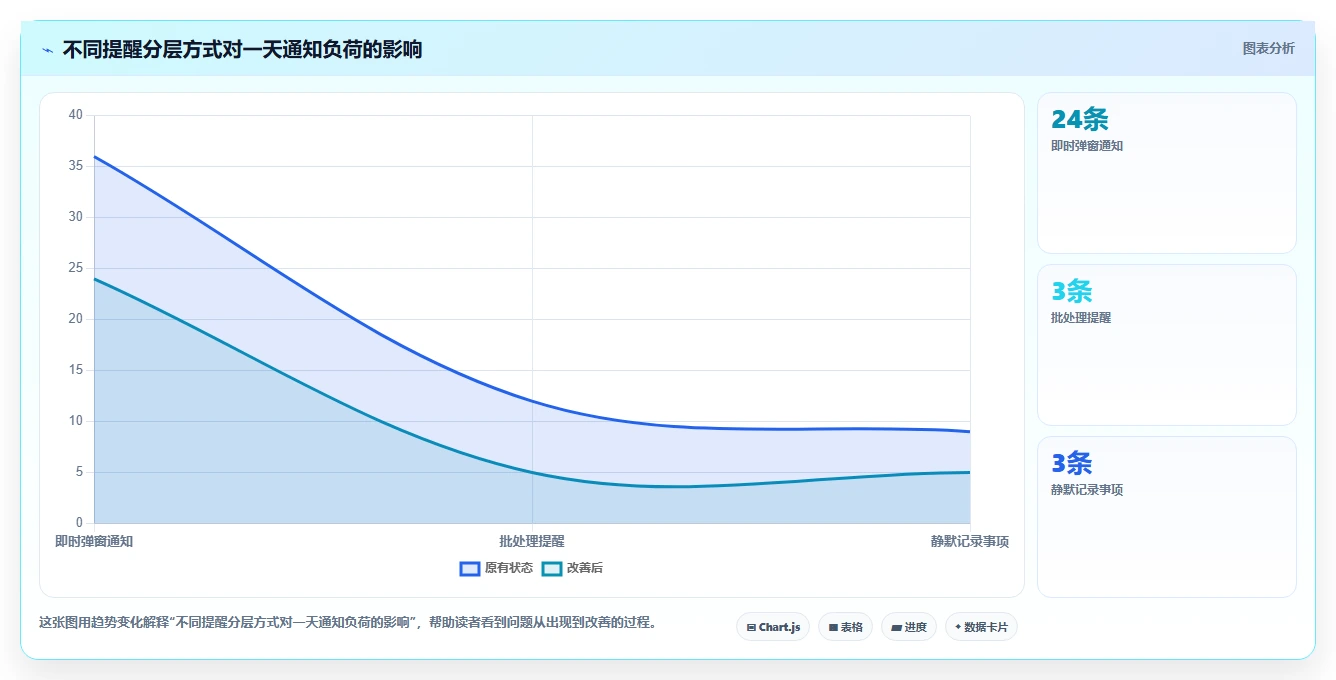Click the 图表分析 label in header

click(x=1268, y=49)
